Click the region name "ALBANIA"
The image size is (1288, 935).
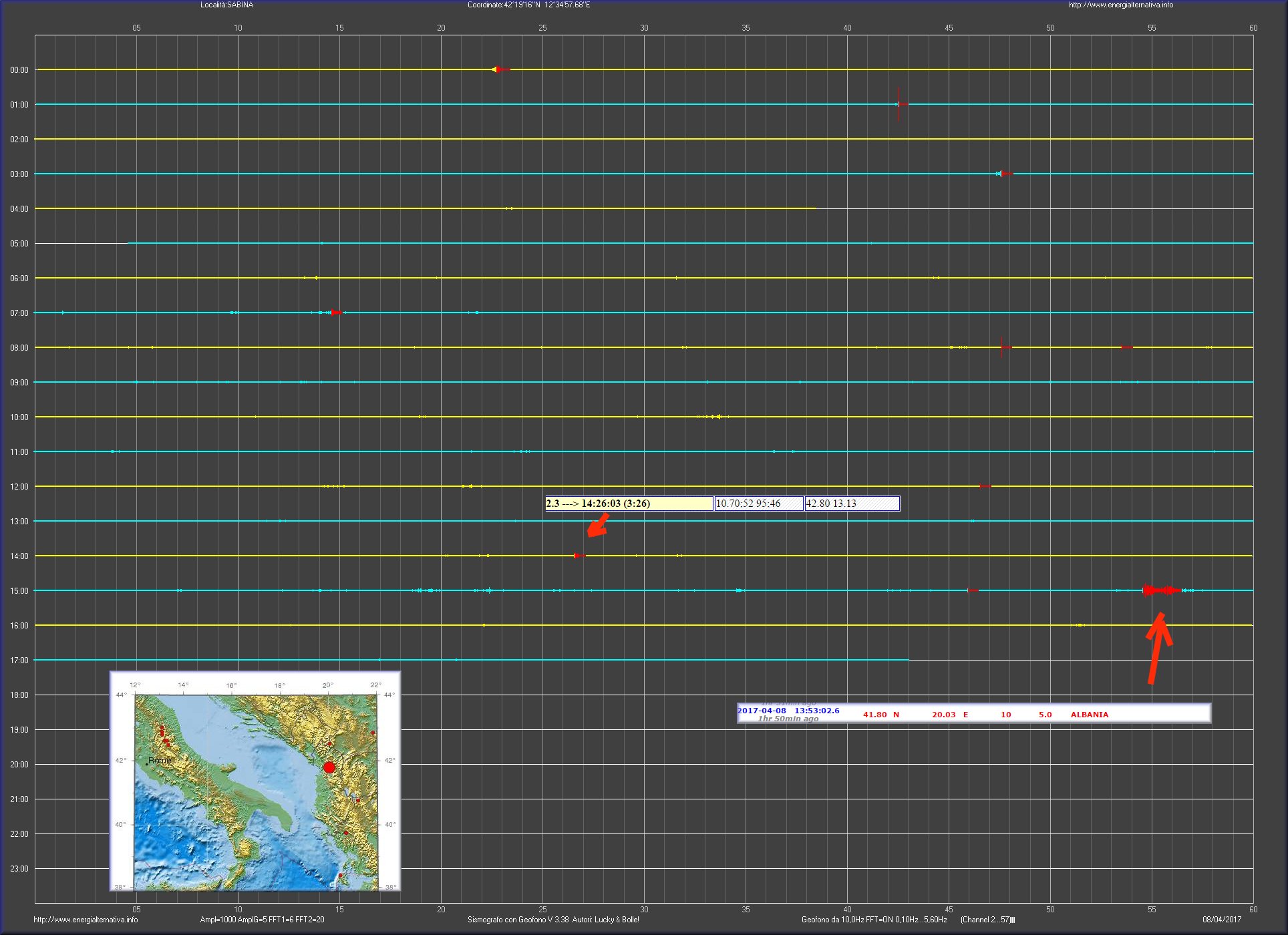1090,715
